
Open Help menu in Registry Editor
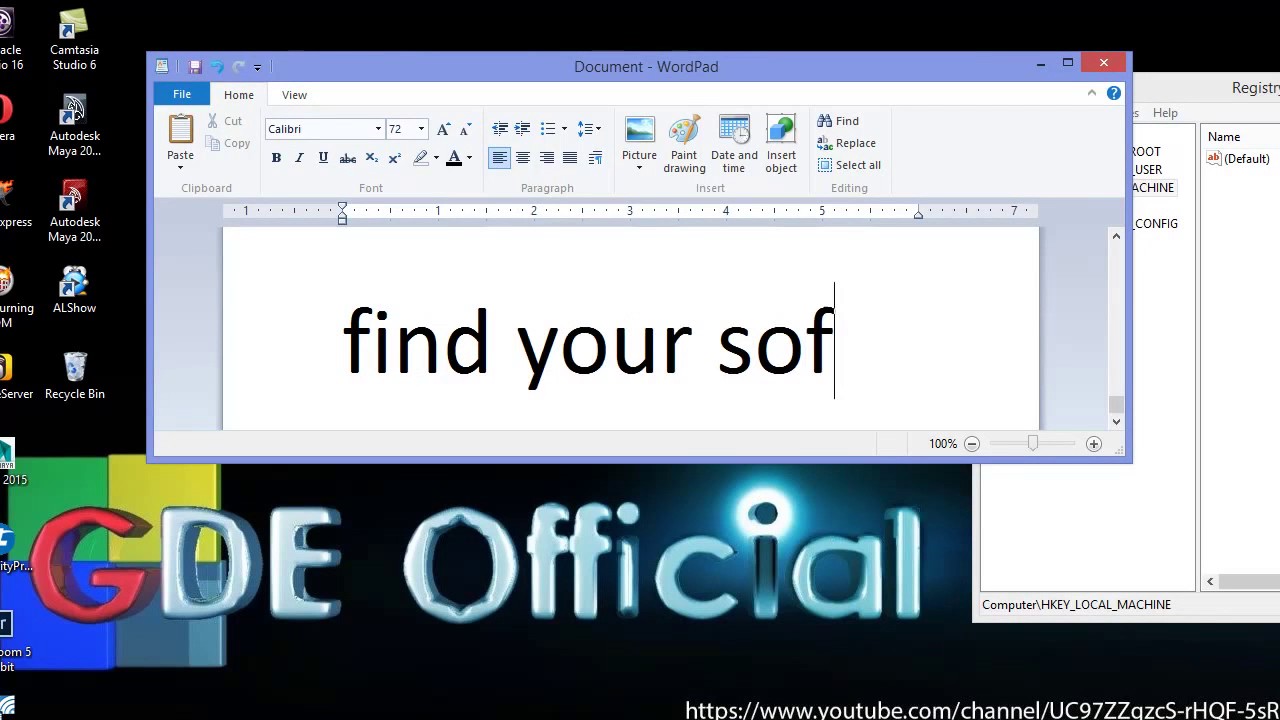(x=1165, y=113)
